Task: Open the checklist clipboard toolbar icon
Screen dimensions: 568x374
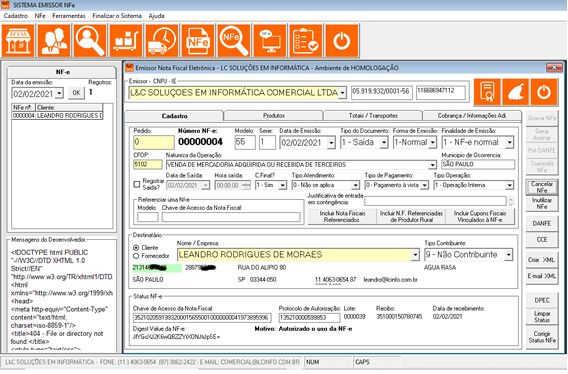Action: click(x=306, y=41)
